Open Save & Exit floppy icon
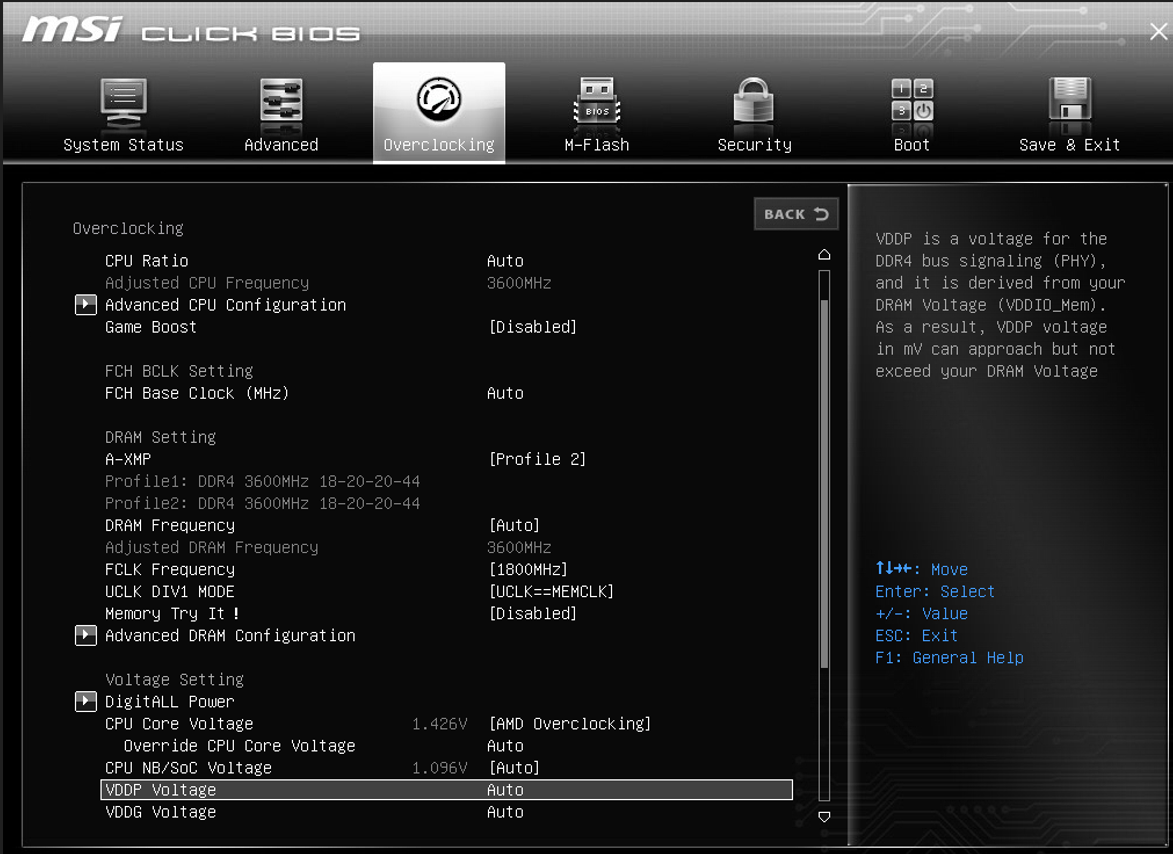Viewport: 1173px width, 854px height. 1070,99
